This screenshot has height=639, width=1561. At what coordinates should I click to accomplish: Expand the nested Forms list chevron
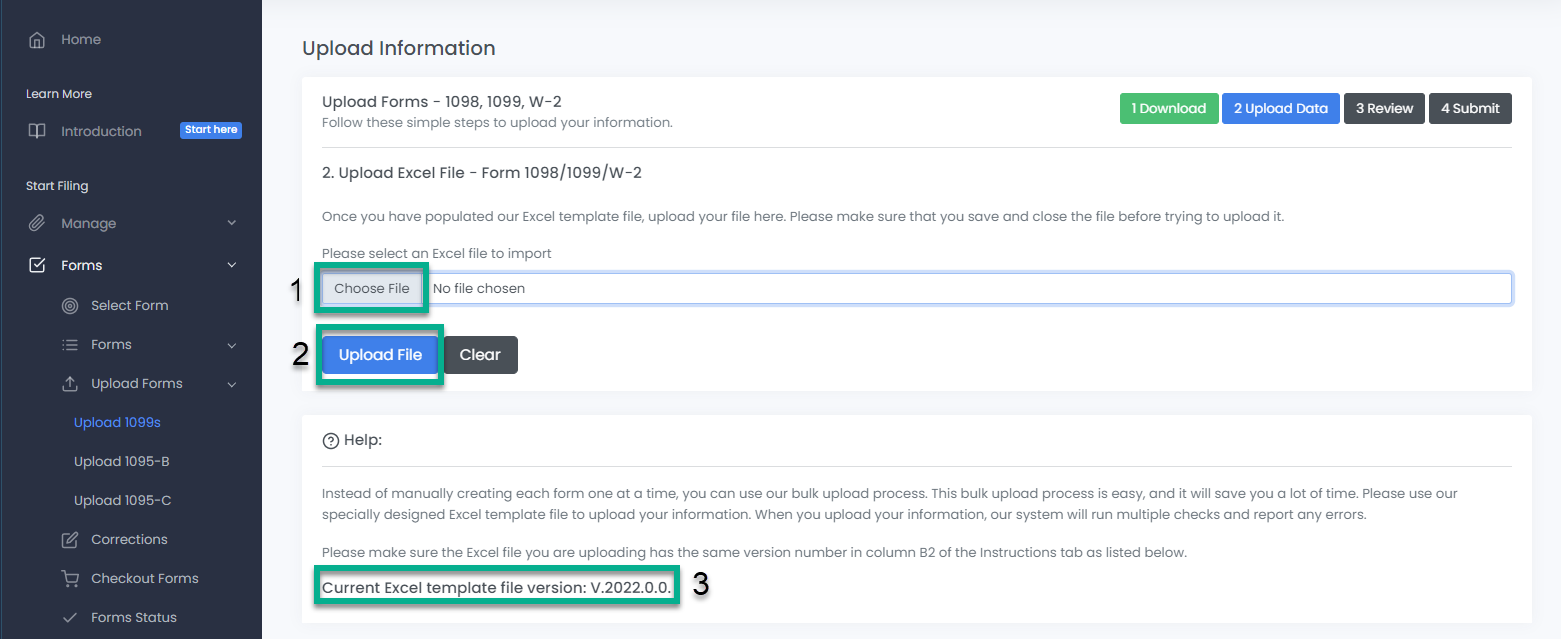coord(232,345)
